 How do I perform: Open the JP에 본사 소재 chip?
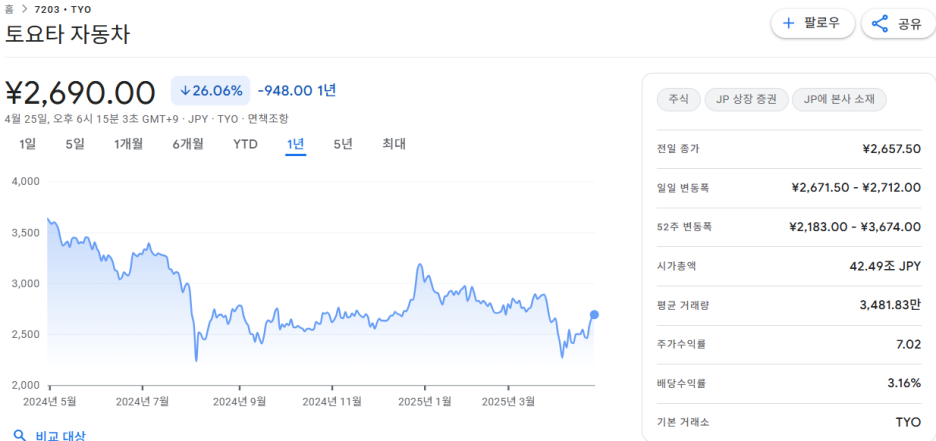coord(839,100)
